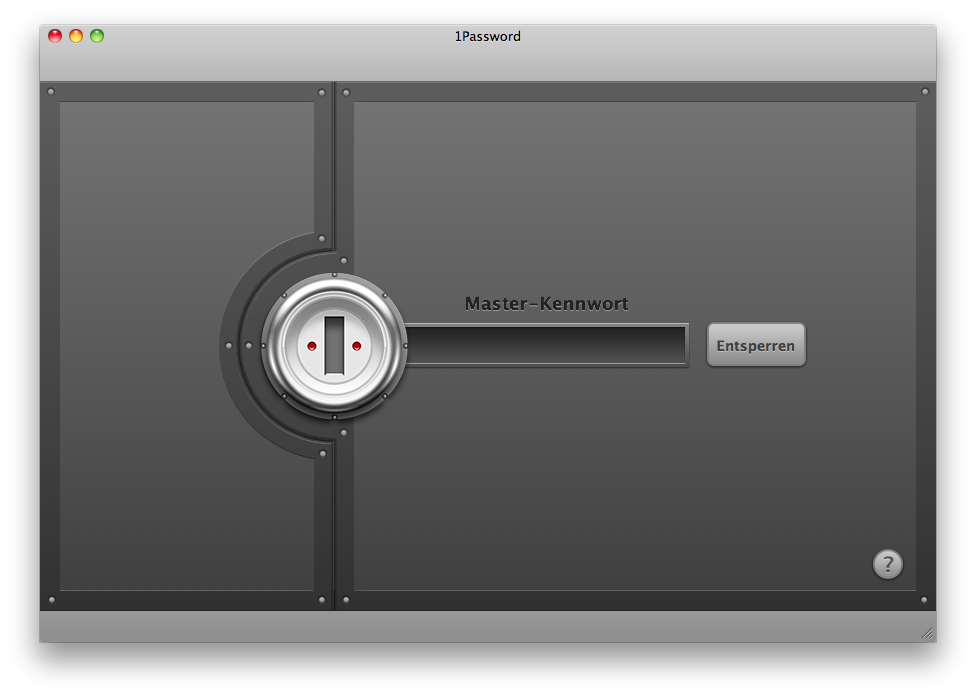Open help with the question mark button
This screenshot has height=697, width=976.
(887, 564)
